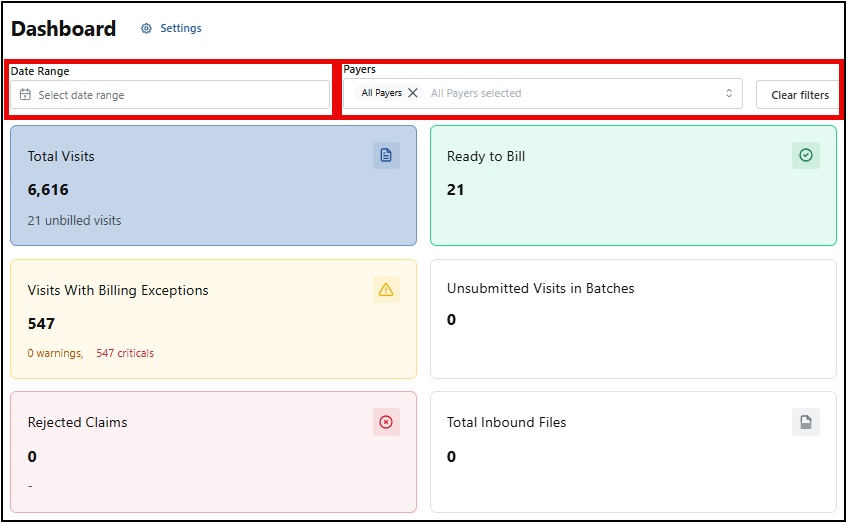Viewport: 846px width, 522px height.
Task: Open the Total Visits card
Action: pyautogui.click(x=213, y=185)
